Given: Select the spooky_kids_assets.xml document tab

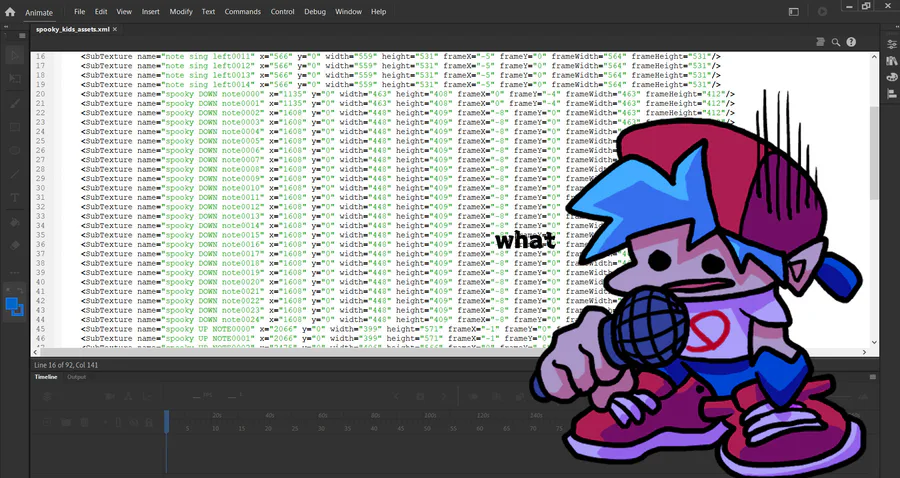Looking at the screenshot, I should tap(72, 29).
